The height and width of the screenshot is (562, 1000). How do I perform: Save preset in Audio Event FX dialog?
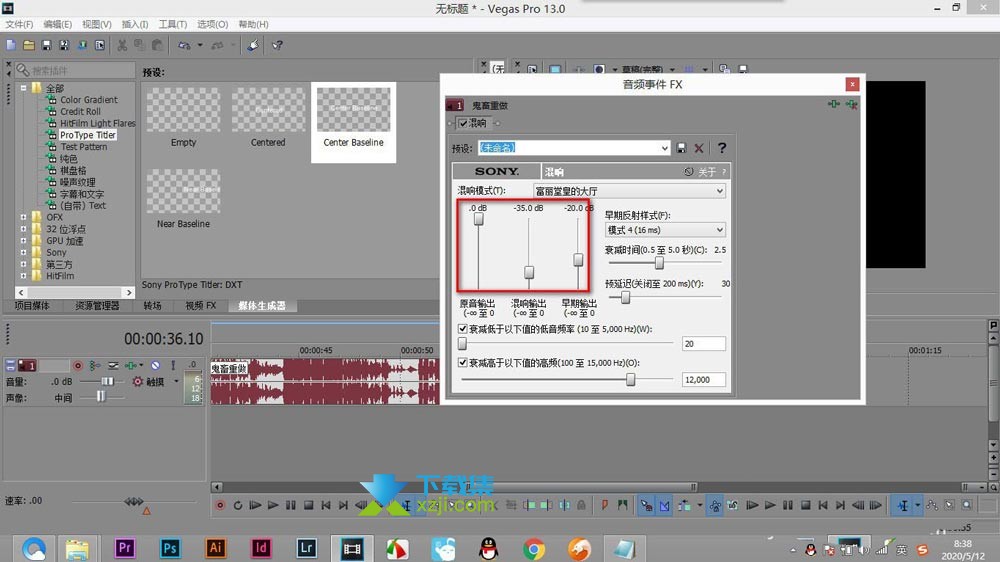pyautogui.click(x=681, y=148)
